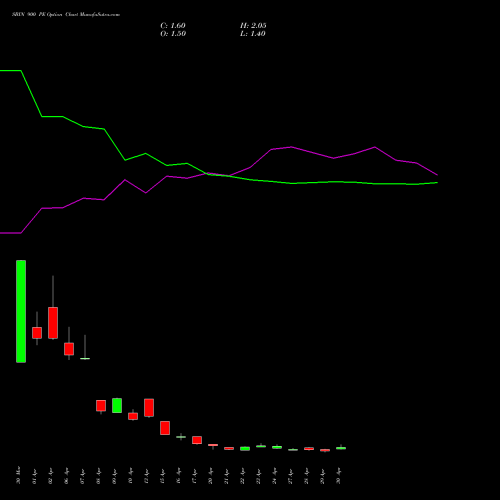This screenshot has height=500, width=500.
Task: Click the thin doji candle above 07 Apr
Action: (x=85, y=358)
